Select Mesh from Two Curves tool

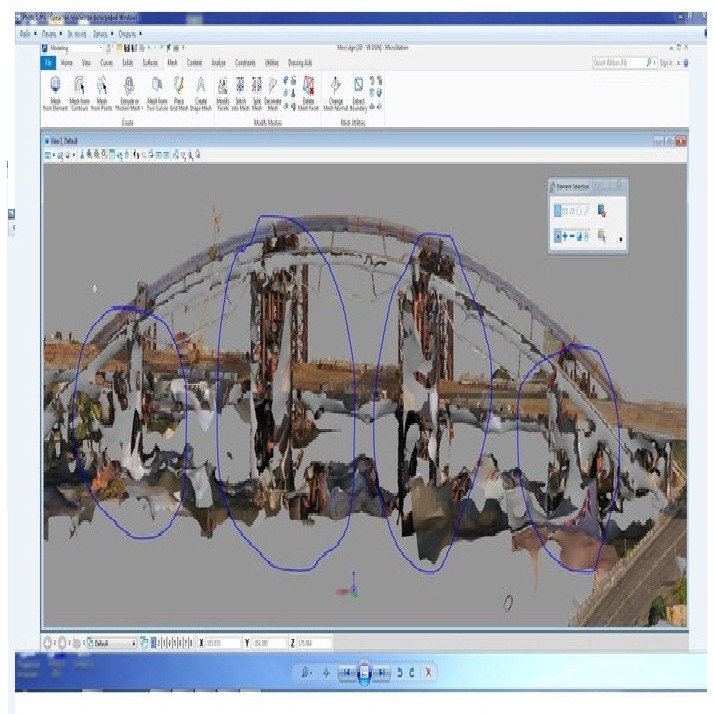click(x=157, y=93)
